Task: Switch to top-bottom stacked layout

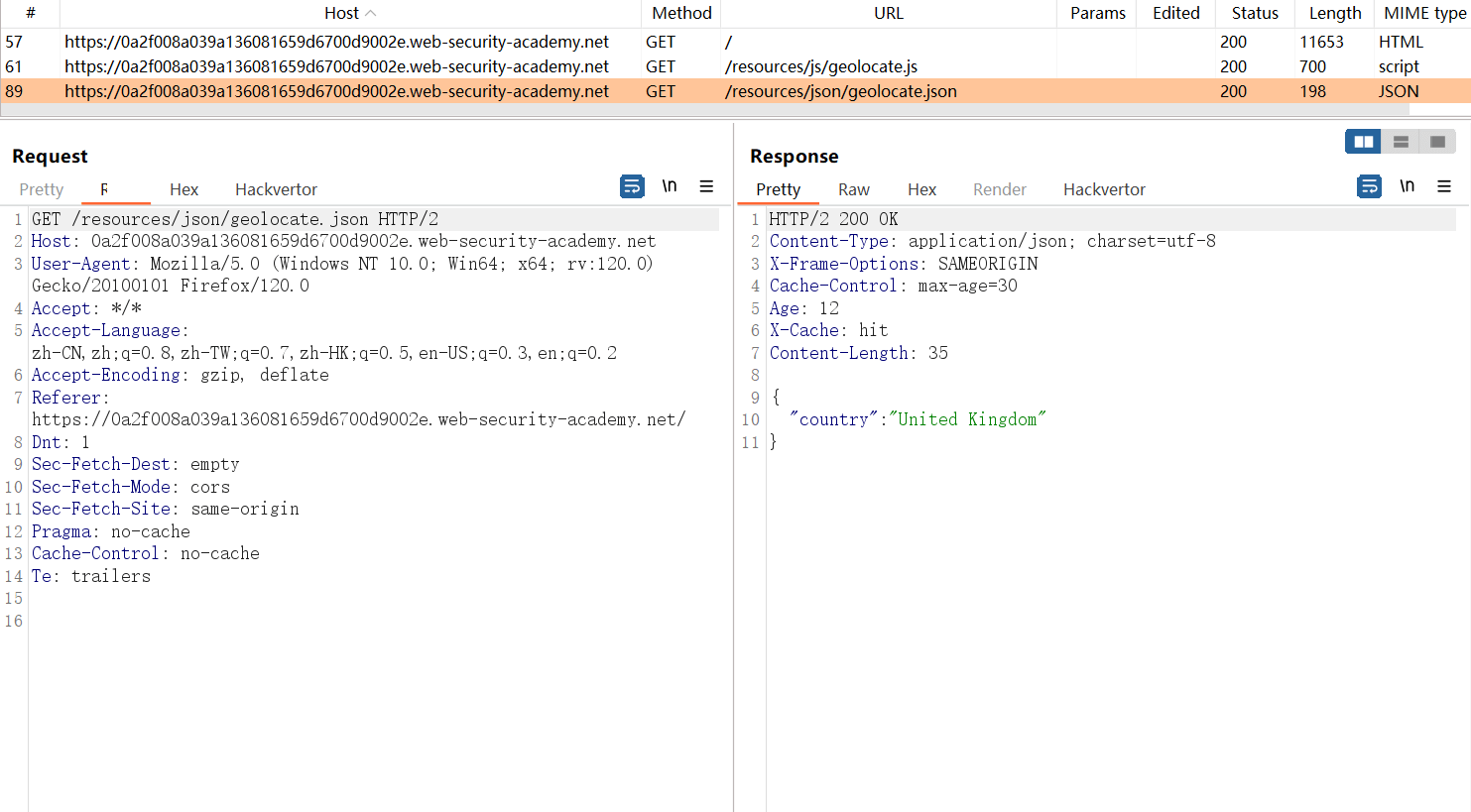Action: pyautogui.click(x=1401, y=142)
